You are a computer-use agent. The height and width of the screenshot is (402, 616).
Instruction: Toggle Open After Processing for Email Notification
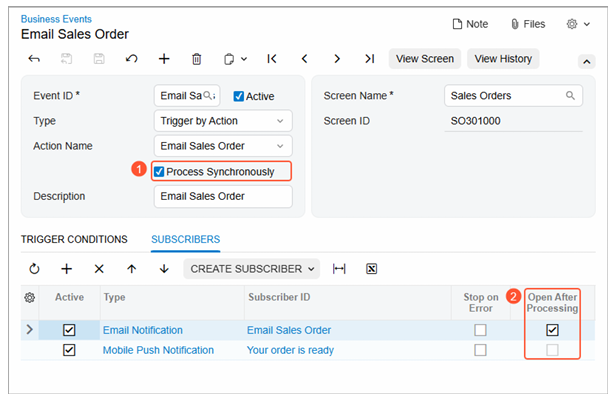click(x=552, y=330)
